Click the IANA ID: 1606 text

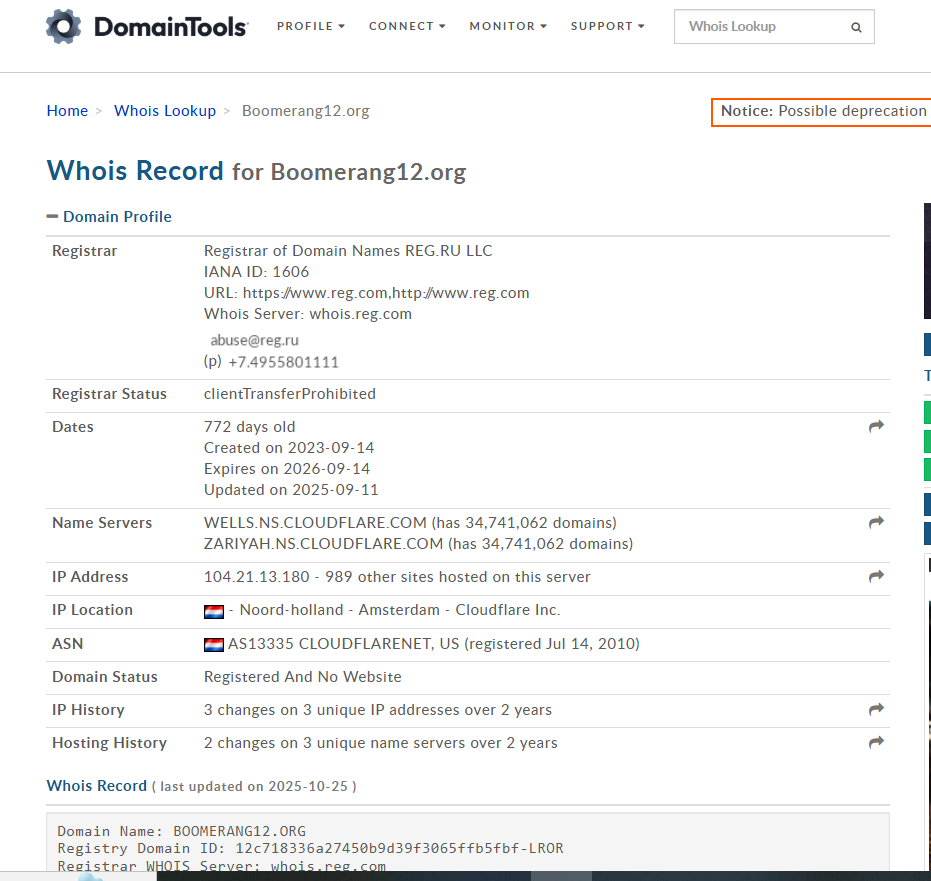[x=256, y=272]
